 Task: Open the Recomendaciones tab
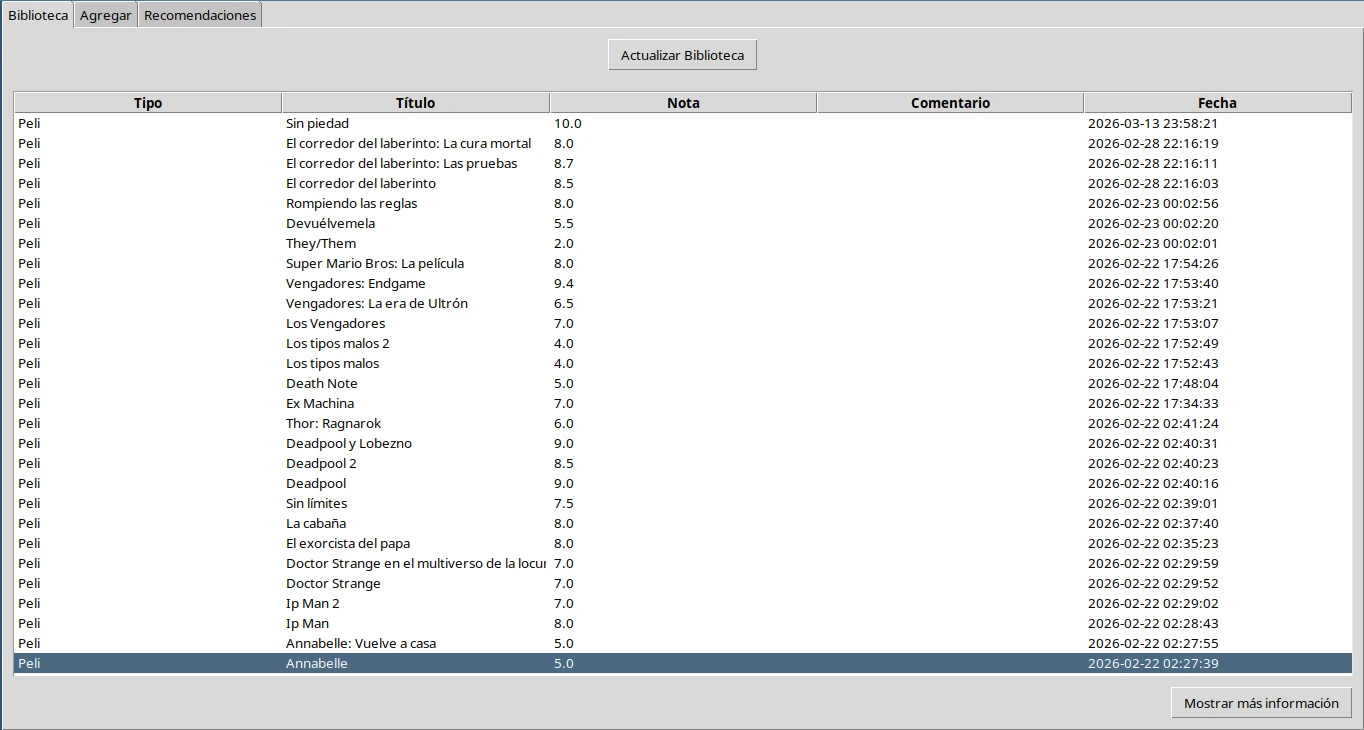200,16
